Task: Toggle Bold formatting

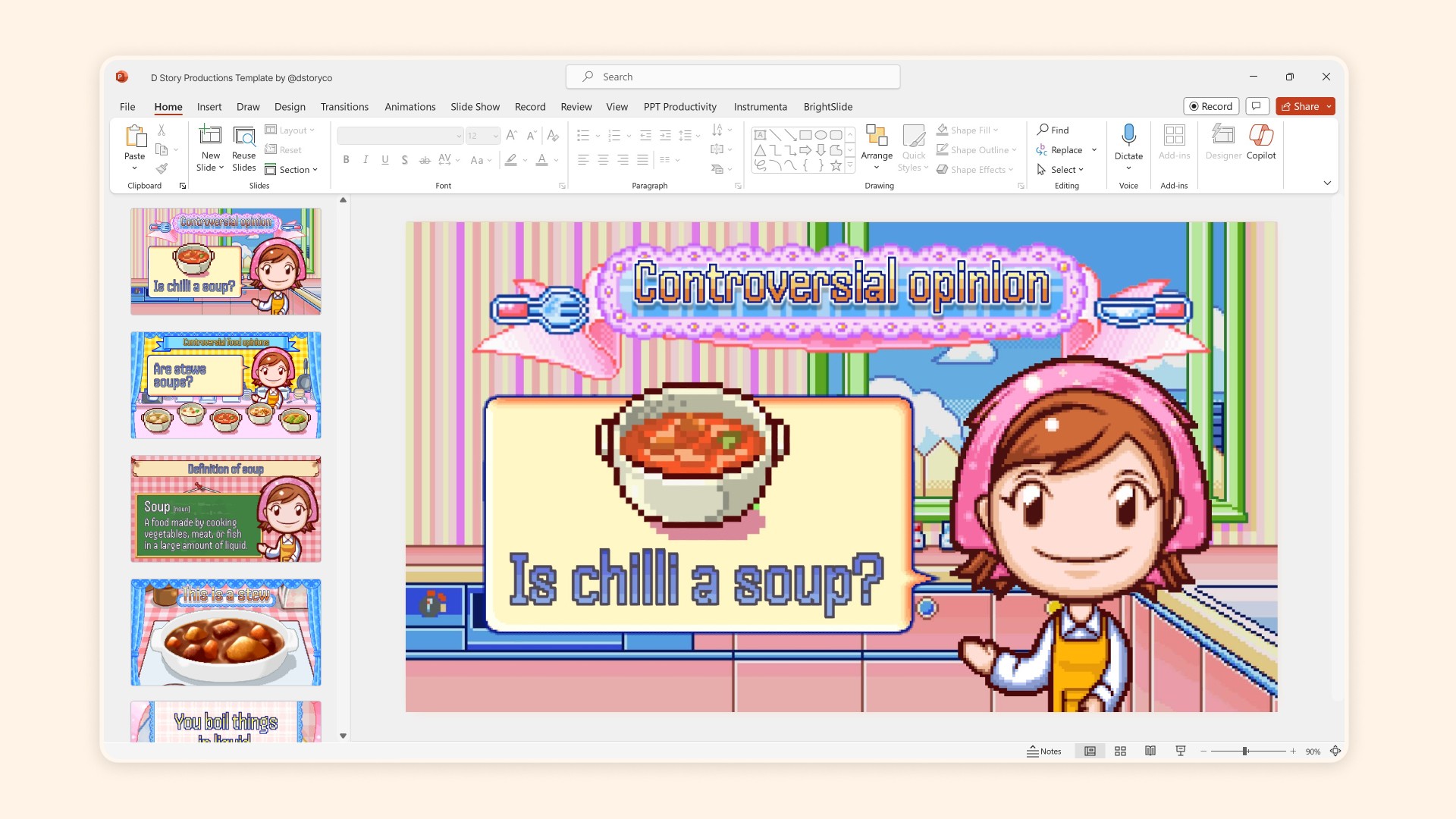Action: point(346,160)
